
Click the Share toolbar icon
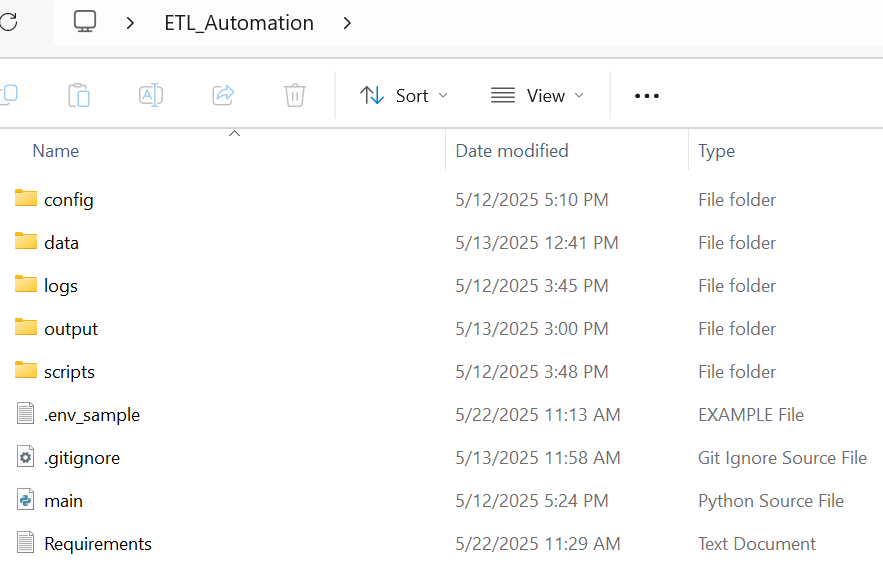[223, 95]
